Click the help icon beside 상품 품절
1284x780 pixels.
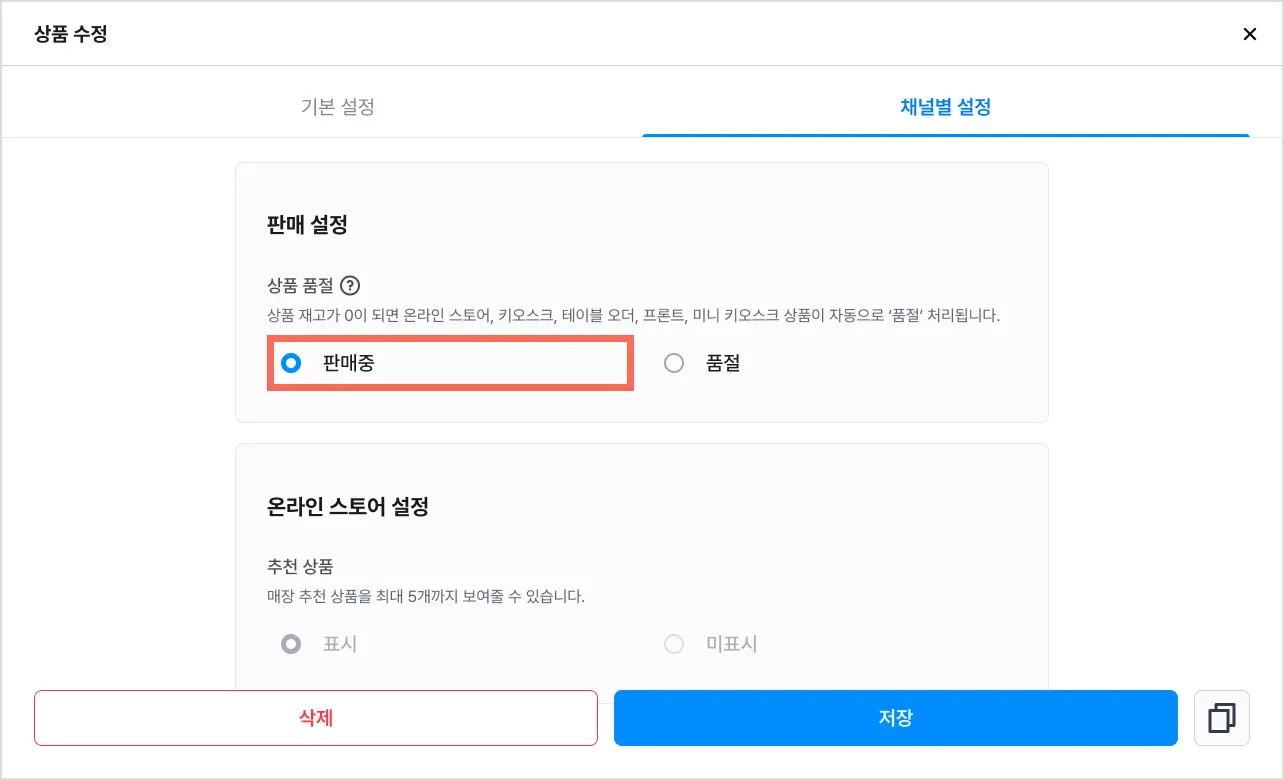(349, 286)
